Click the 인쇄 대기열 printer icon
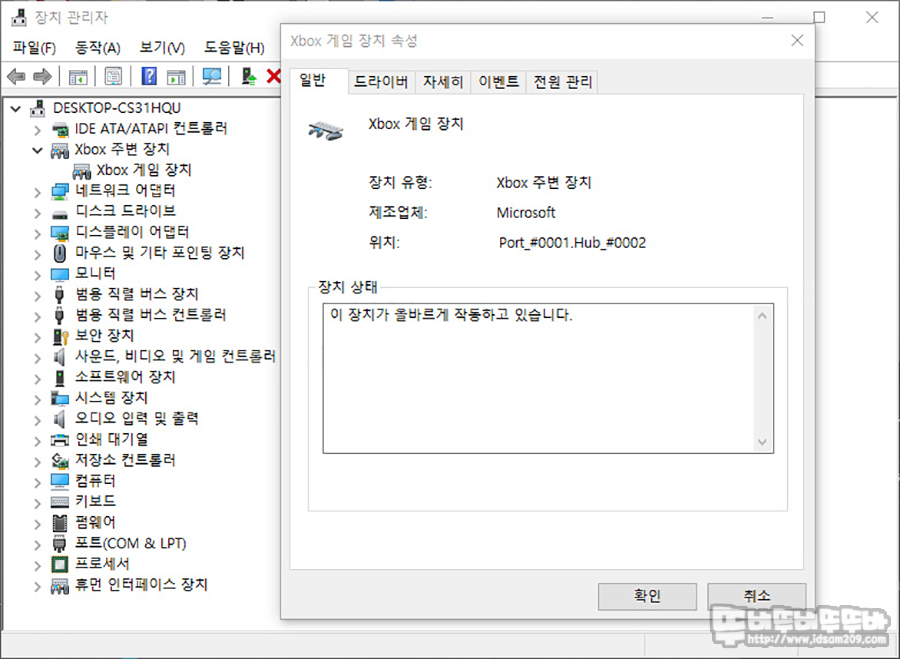 tap(60, 440)
